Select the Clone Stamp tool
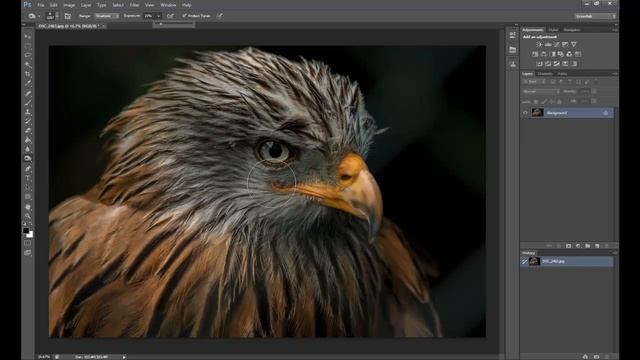 [x=28, y=112]
